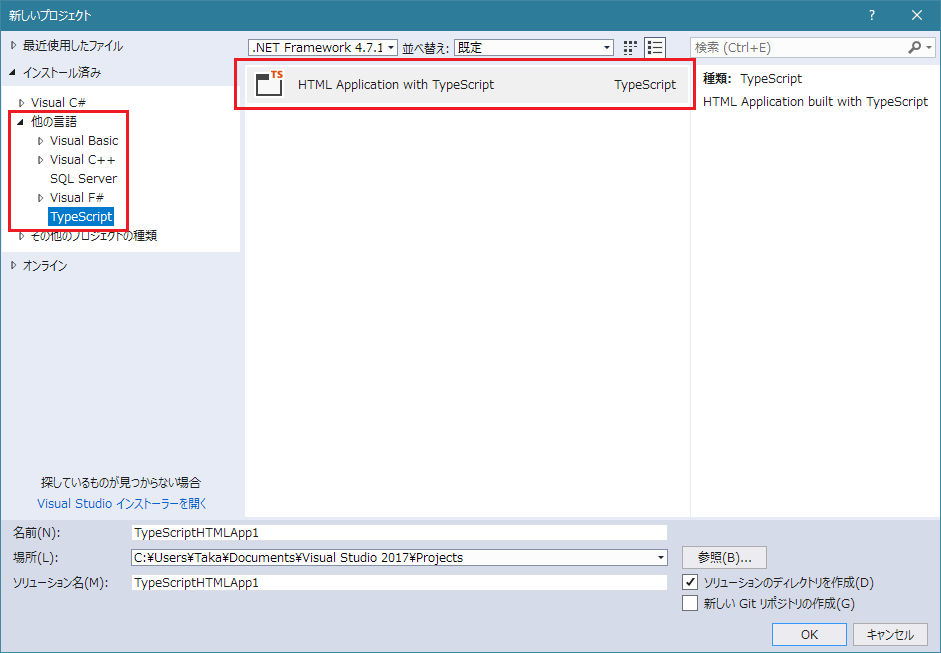Click the TypeScript HTML Application template icon
The height and width of the screenshot is (653, 941).
point(269,83)
